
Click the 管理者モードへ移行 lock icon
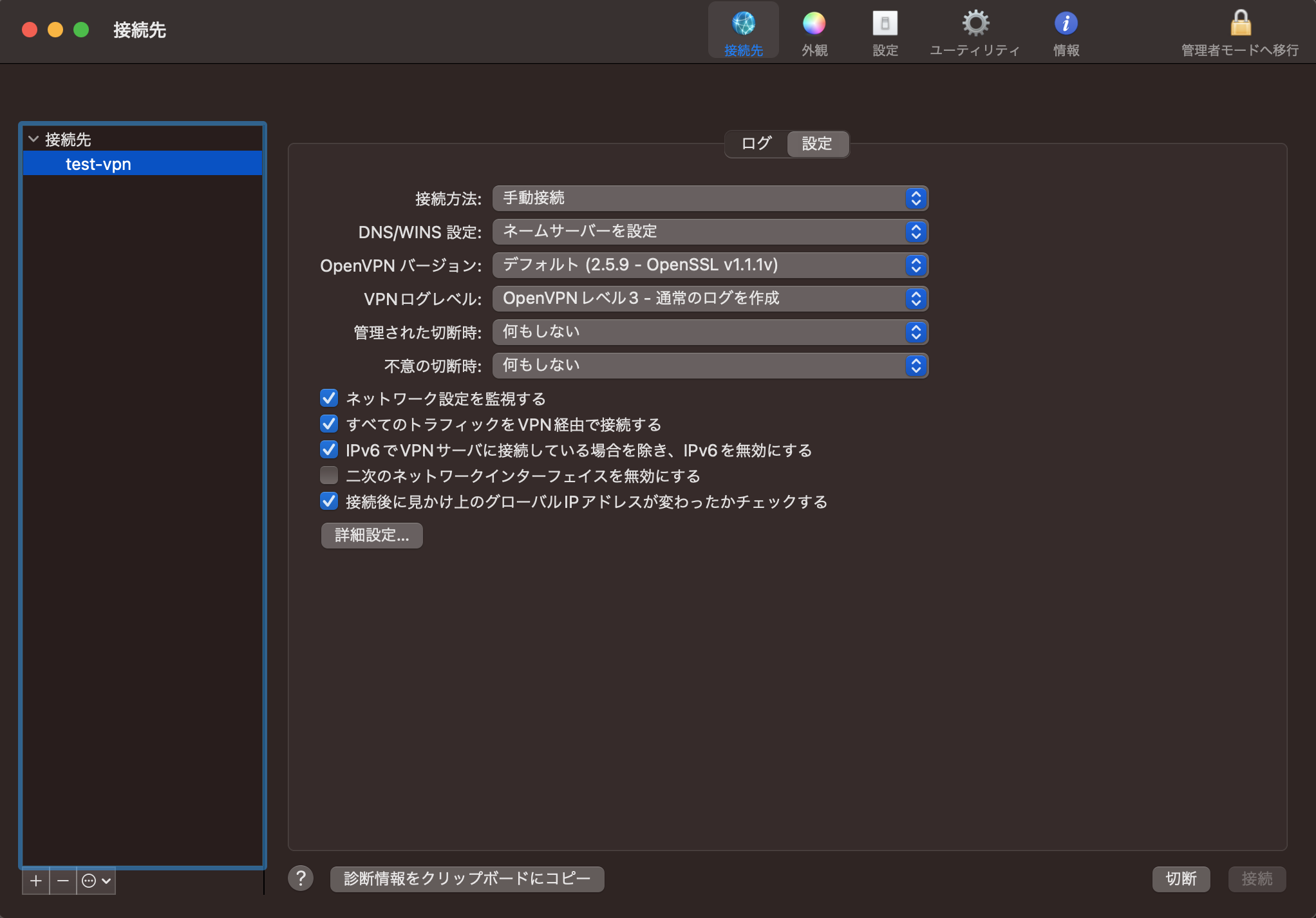click(1240, 24)
